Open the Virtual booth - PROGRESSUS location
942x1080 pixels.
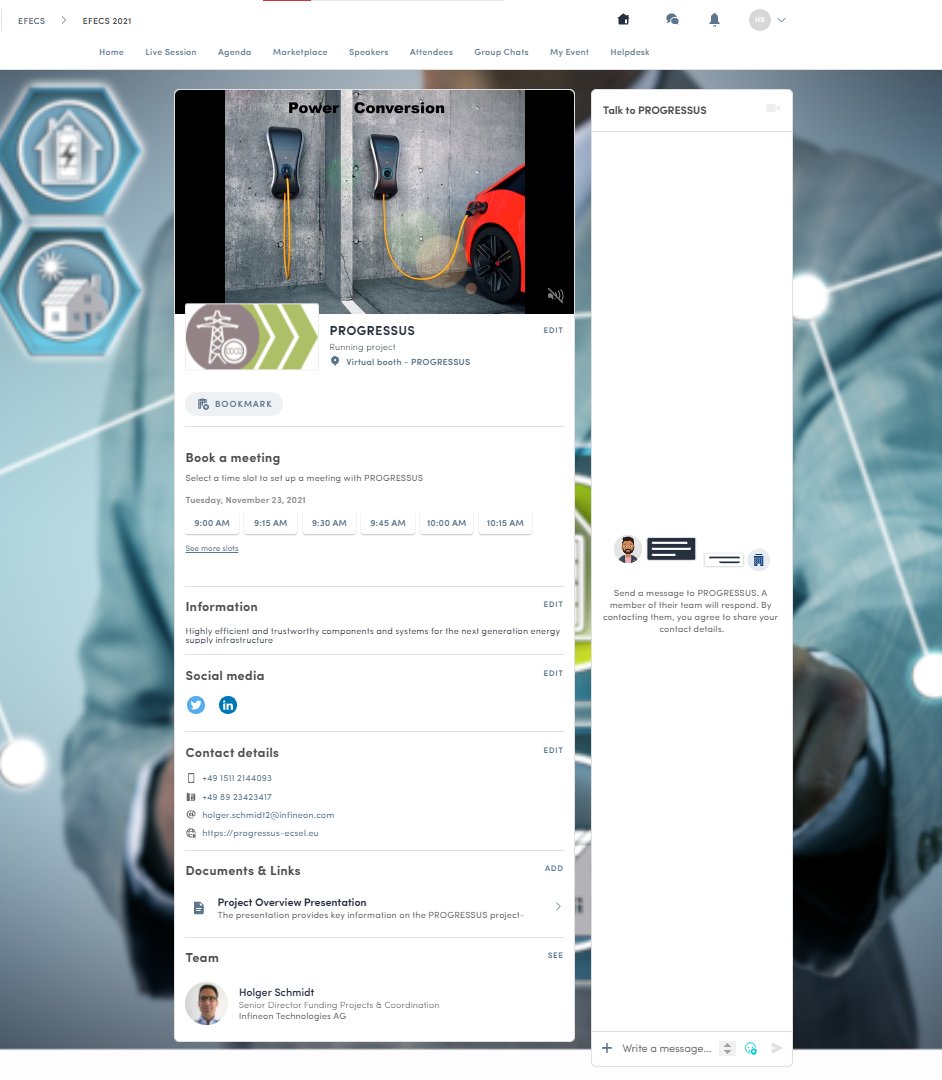point(408,362)
